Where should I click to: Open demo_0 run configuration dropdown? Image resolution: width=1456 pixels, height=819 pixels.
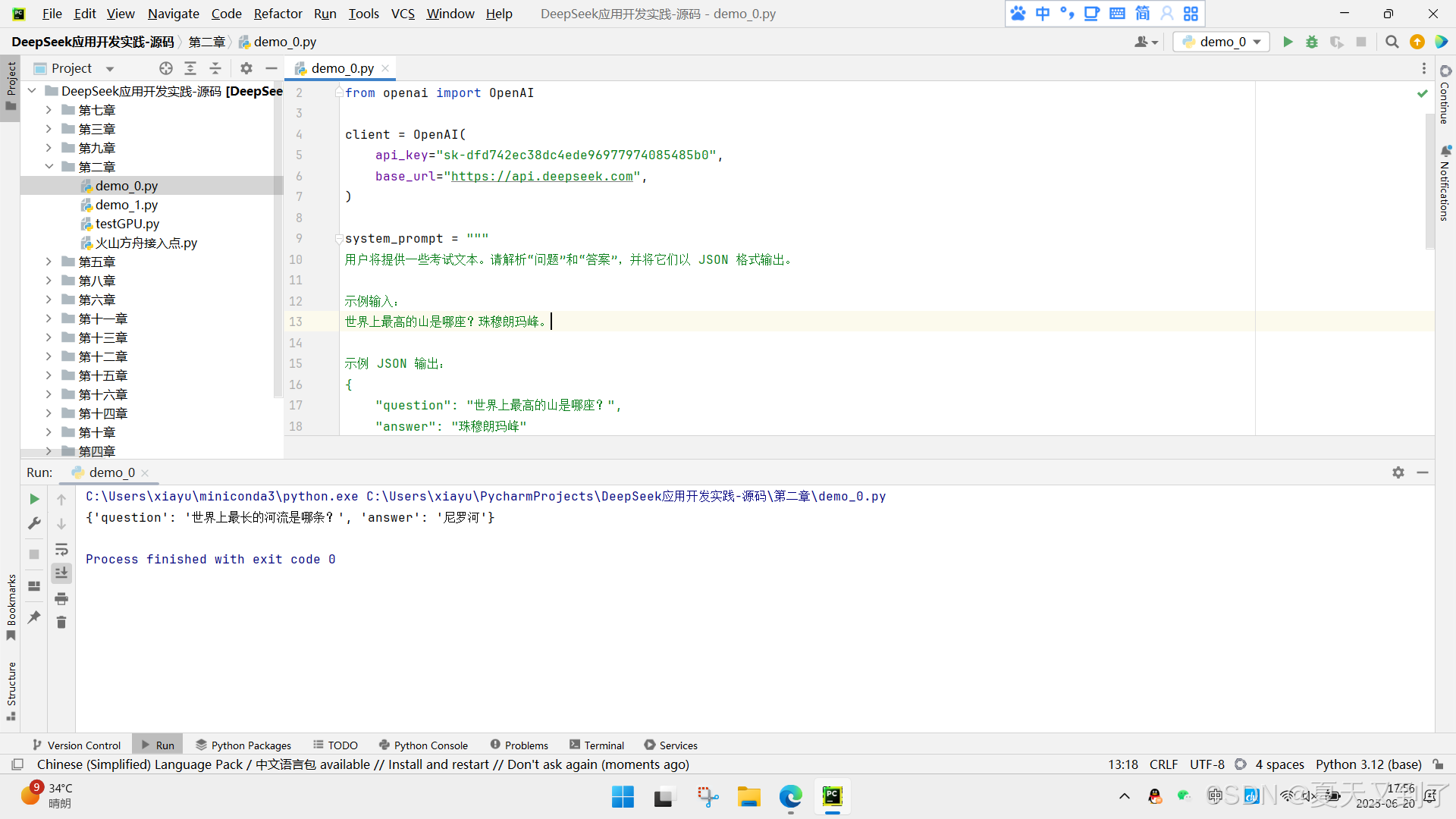pyautogui.click(x=1222, y=42)
